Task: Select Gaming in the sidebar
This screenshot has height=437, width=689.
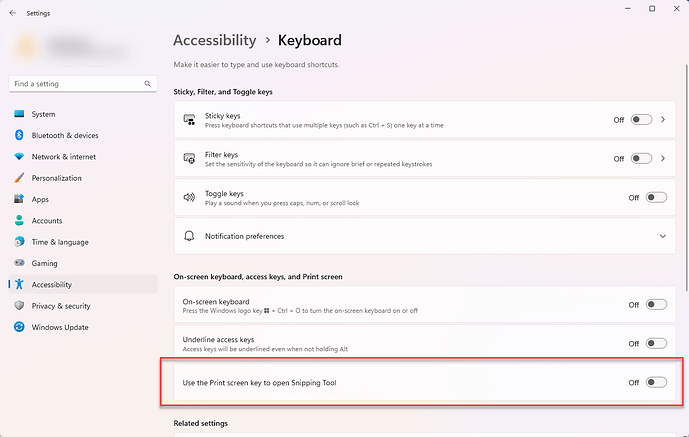Action: click(x=44, y=263)
